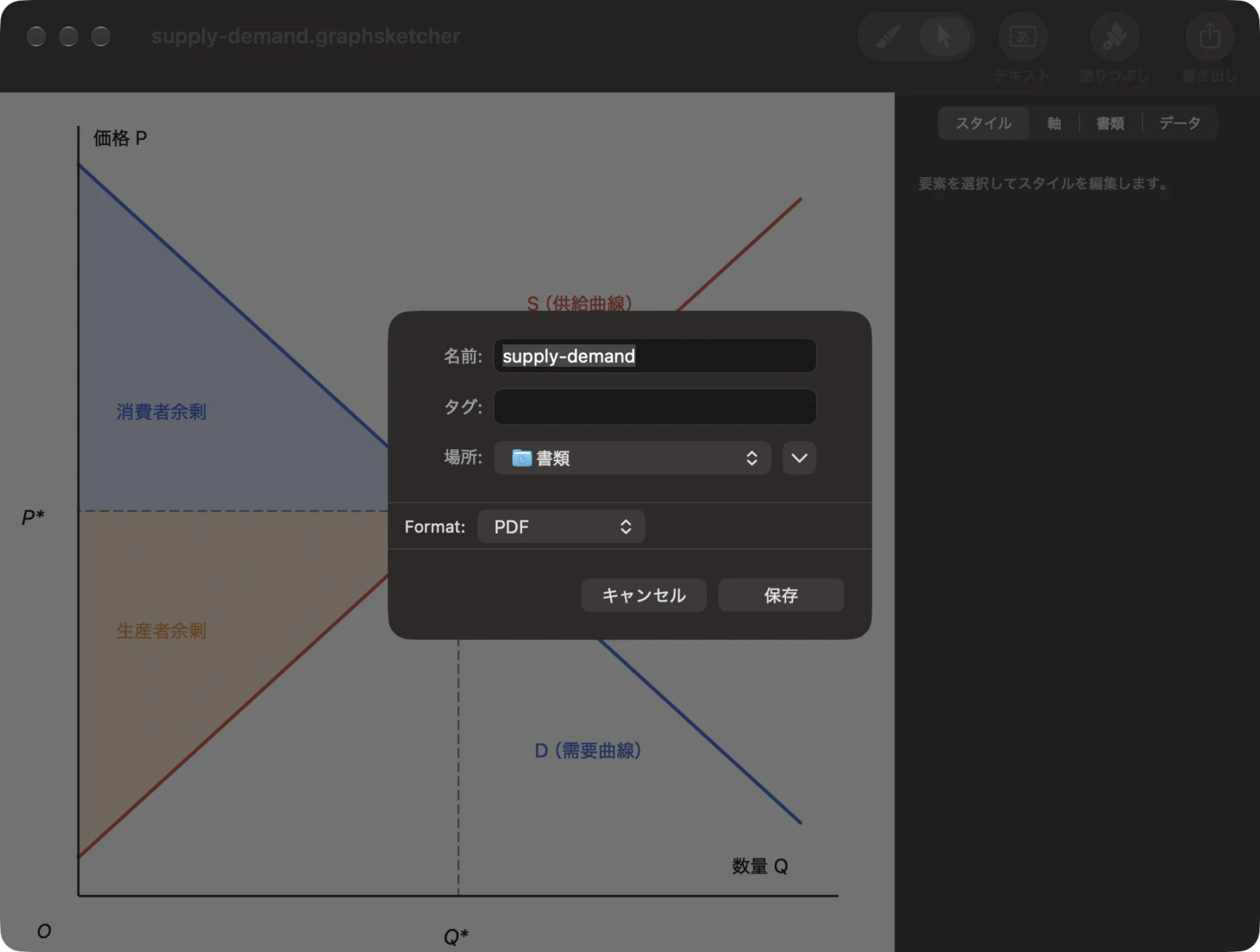The height and width of the screenshot is (952, 1260).
Task: Click the 数量 Q axis label
Action: click(x=760, y=865)
